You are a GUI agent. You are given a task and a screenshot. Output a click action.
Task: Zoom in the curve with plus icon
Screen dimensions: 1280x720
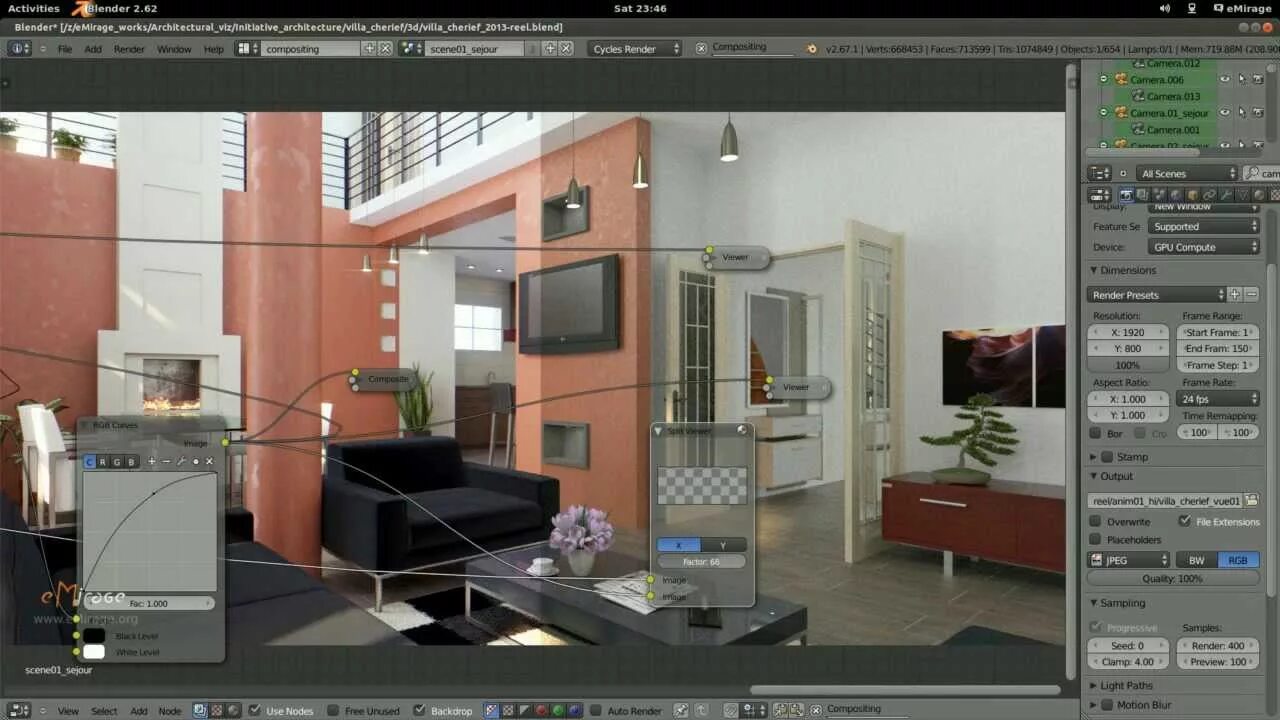tap(152, 461)
